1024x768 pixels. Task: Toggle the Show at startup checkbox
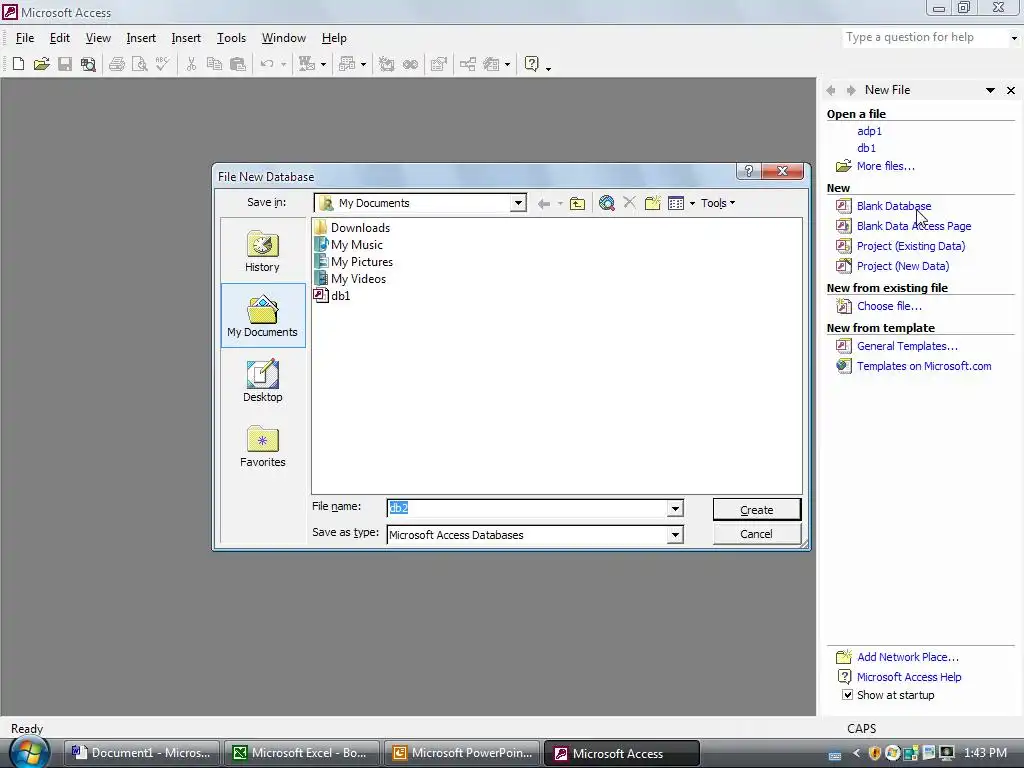pyautogui.click(x=847, y=695)
